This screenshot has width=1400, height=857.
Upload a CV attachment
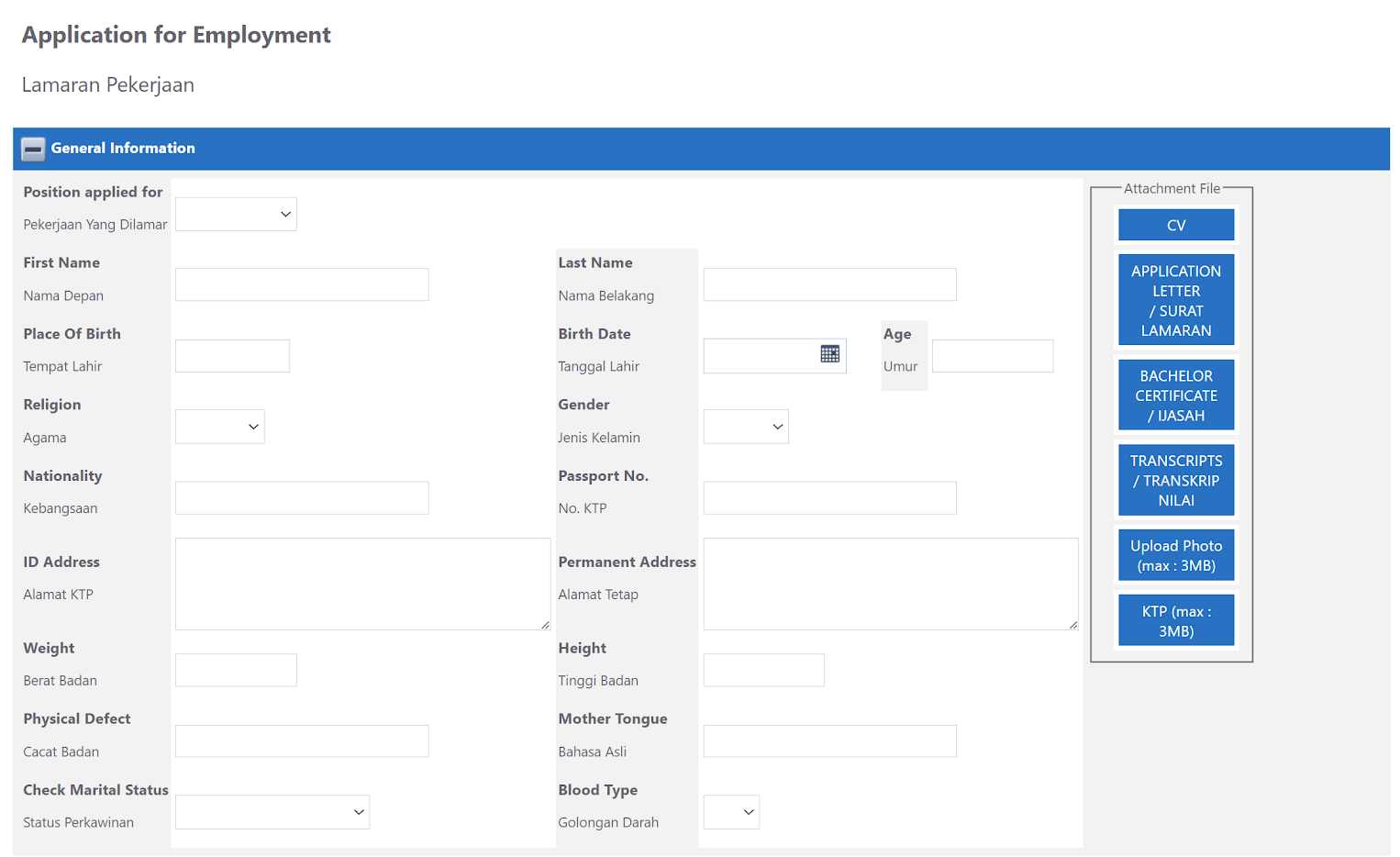[1176, 225]
